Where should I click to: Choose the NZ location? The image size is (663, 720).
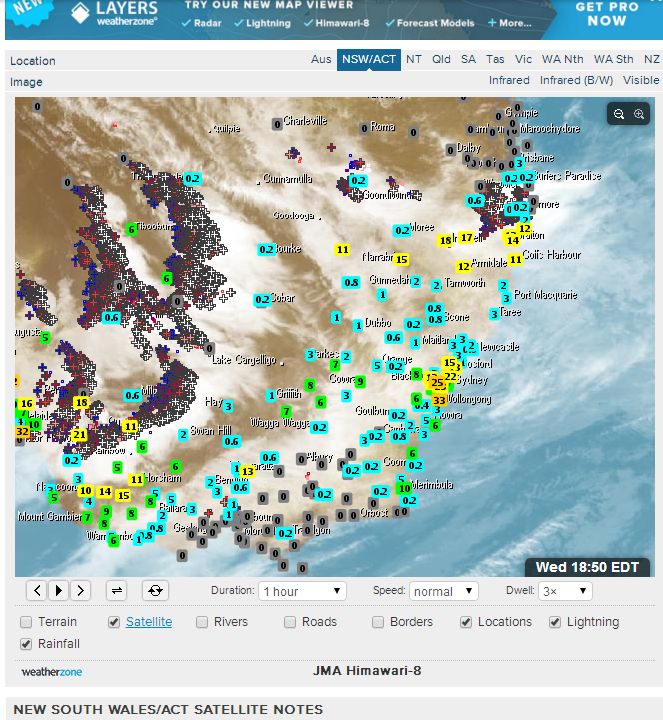coord(652,60)
